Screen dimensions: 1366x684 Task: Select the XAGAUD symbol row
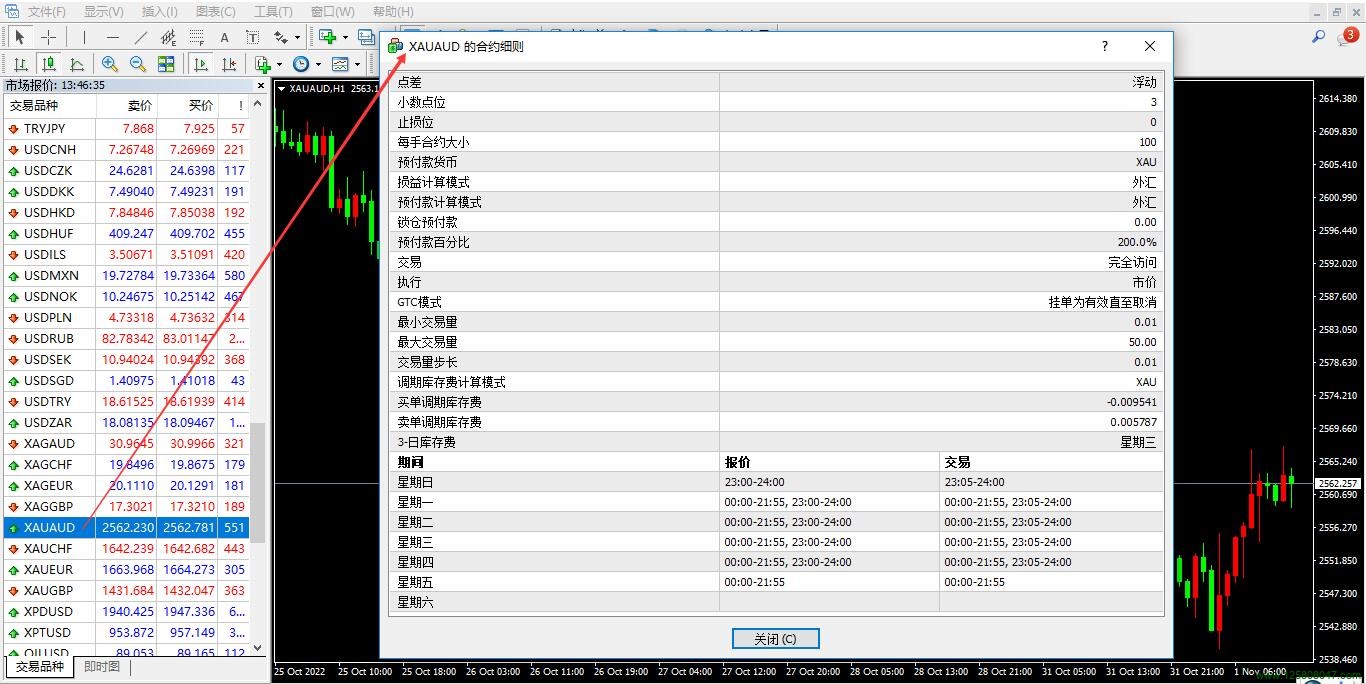126,443
